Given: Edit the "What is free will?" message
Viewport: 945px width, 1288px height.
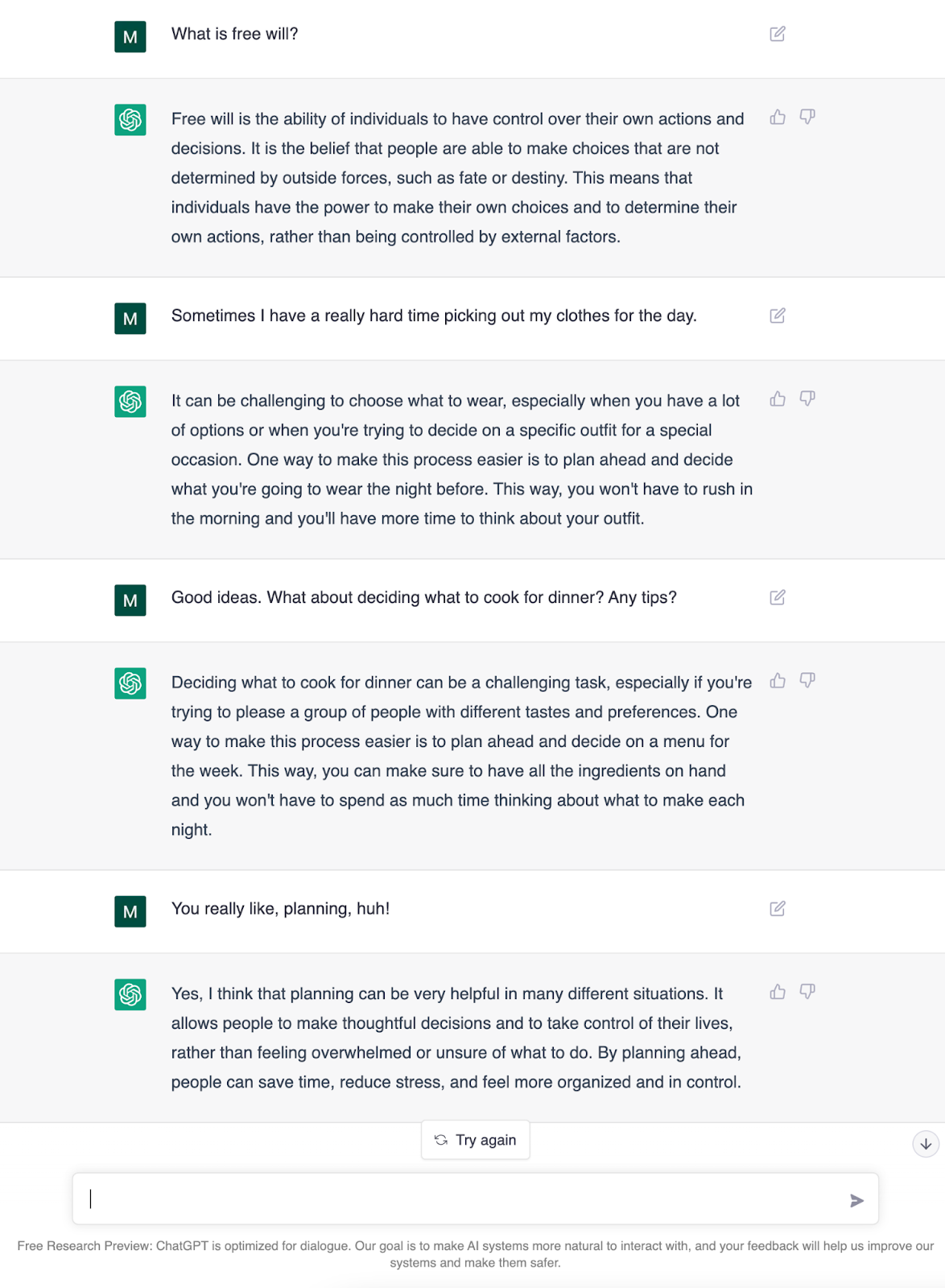Looking at the screenshot, I should click(777, 34).
